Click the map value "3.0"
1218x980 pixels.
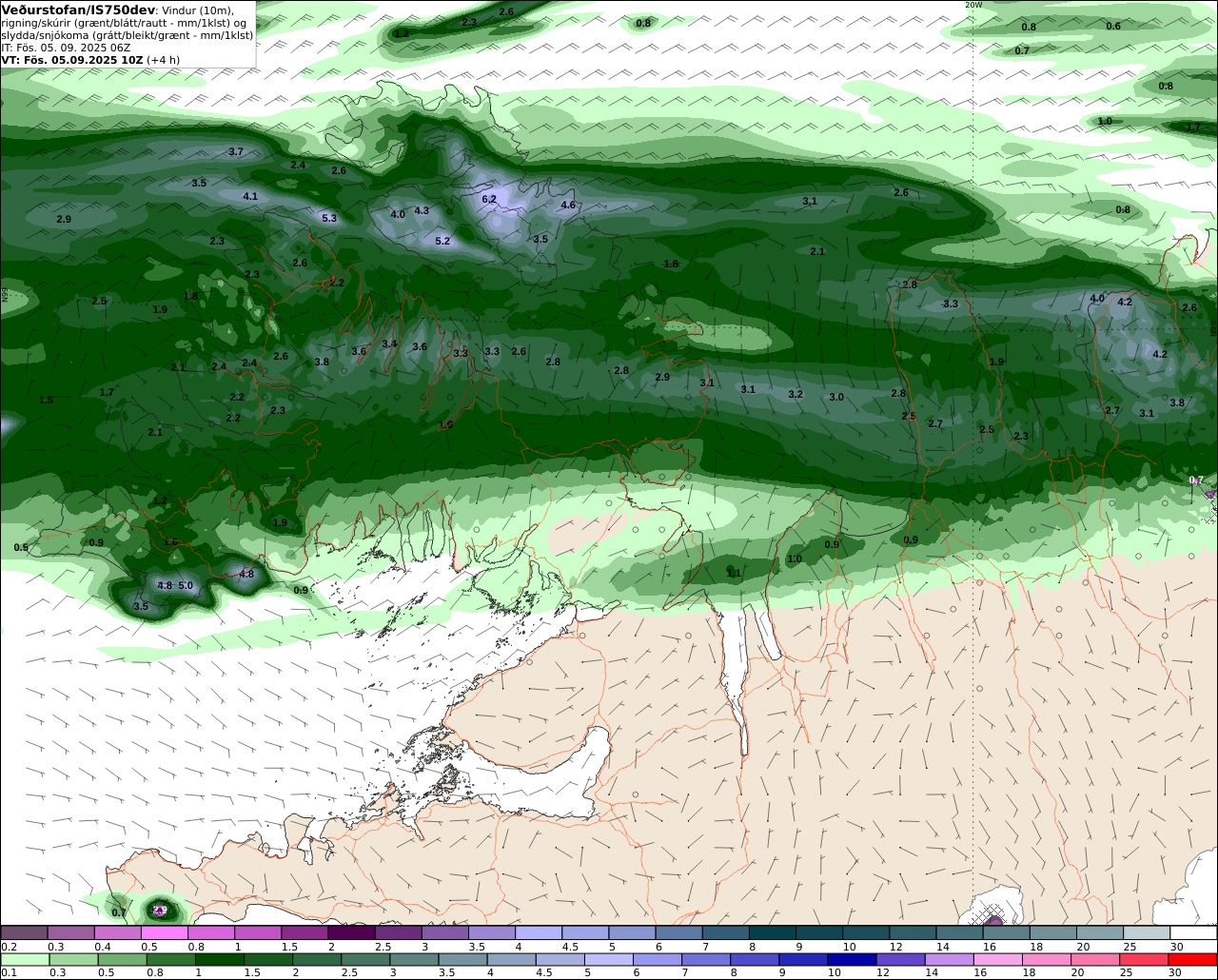(836, 397)
